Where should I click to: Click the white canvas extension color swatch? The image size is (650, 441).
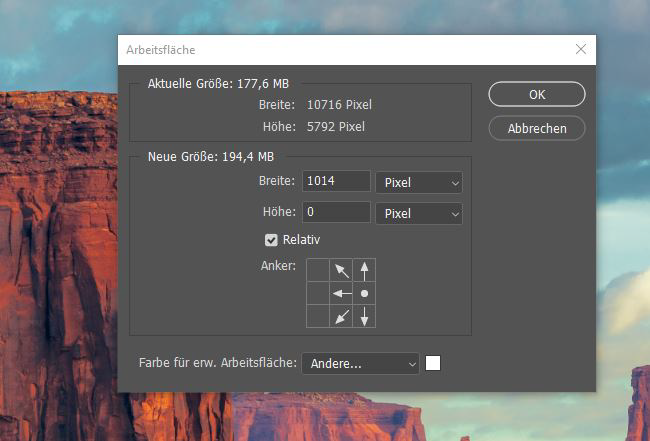point(433,363)
